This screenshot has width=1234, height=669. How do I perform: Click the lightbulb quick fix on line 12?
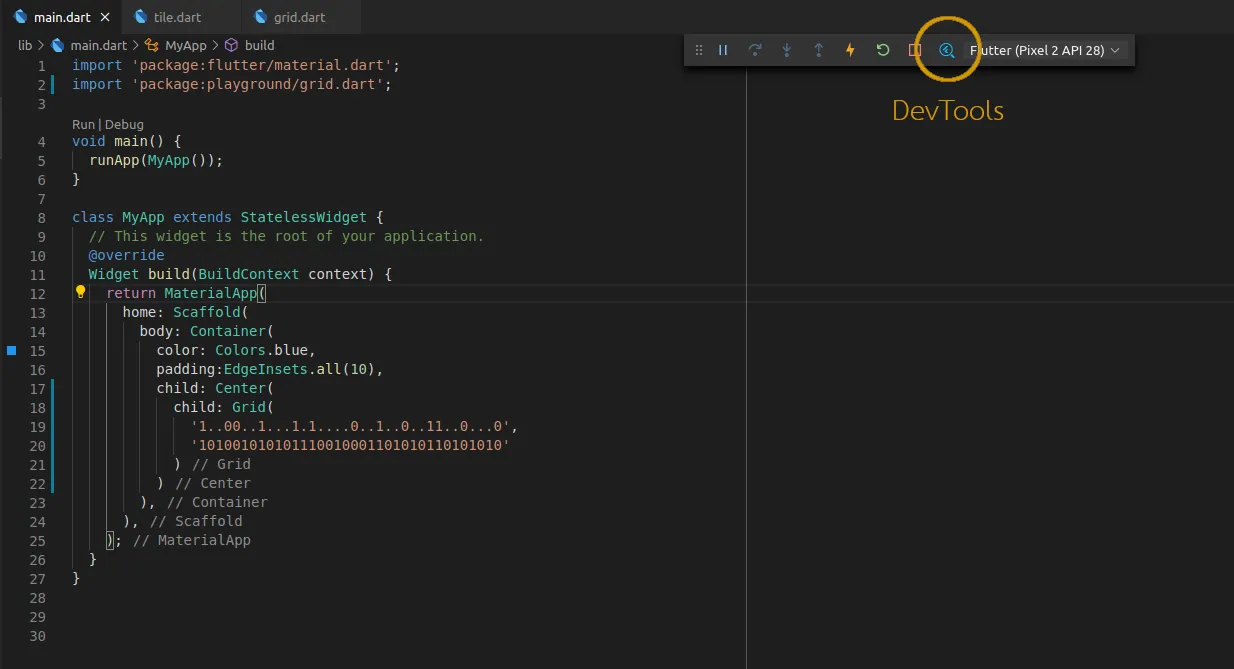[81, 292]
